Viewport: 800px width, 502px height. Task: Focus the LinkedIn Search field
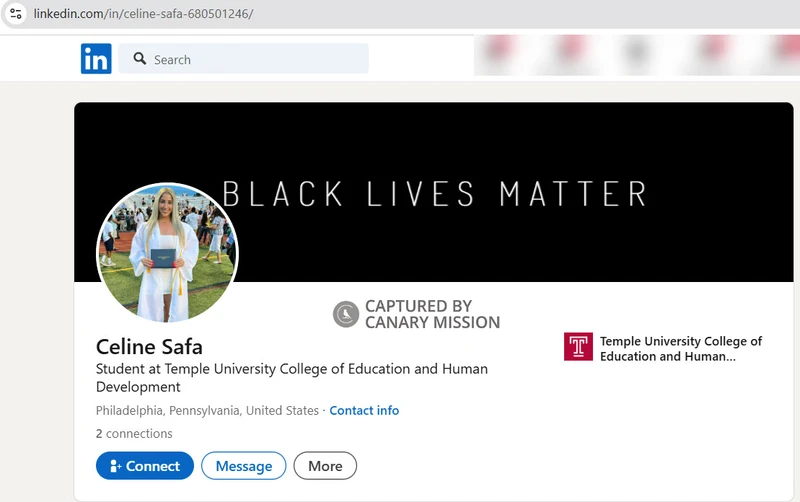pyautogui.click(x=243, y=59)
